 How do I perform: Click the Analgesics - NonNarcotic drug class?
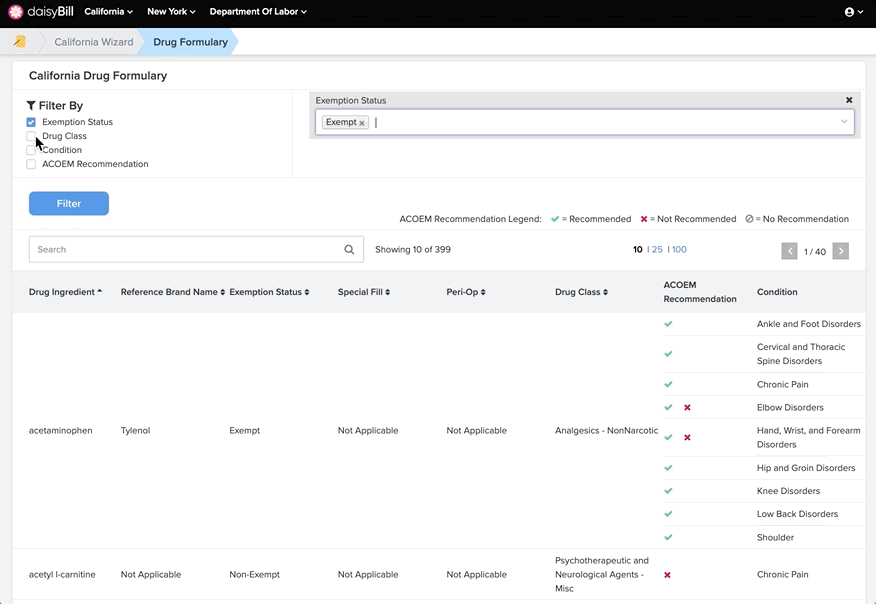pos(606,430)
